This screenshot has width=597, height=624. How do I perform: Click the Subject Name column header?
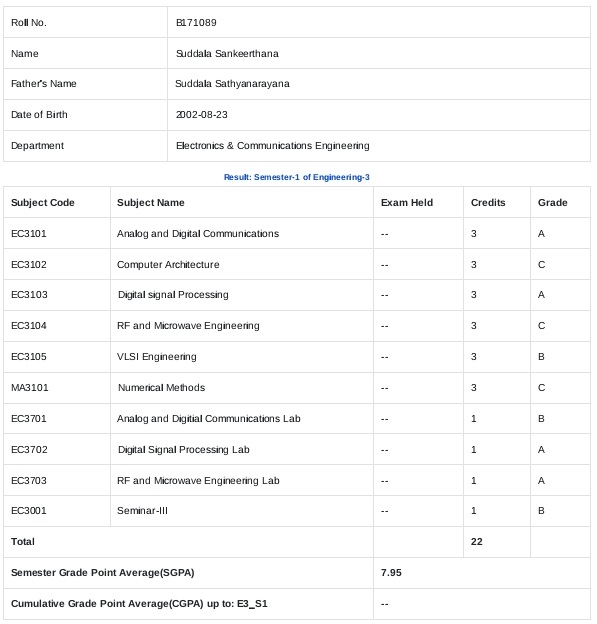pyautogui.click(x=151, y=203)
